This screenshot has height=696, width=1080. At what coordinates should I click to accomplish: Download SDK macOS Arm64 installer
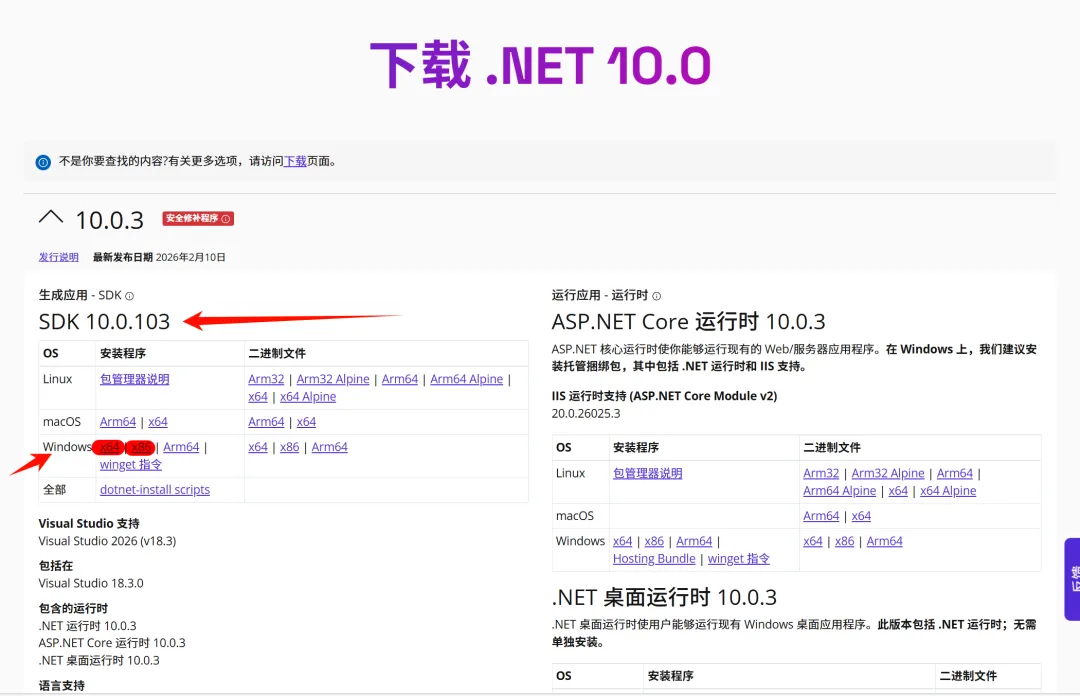pos(118,422)
